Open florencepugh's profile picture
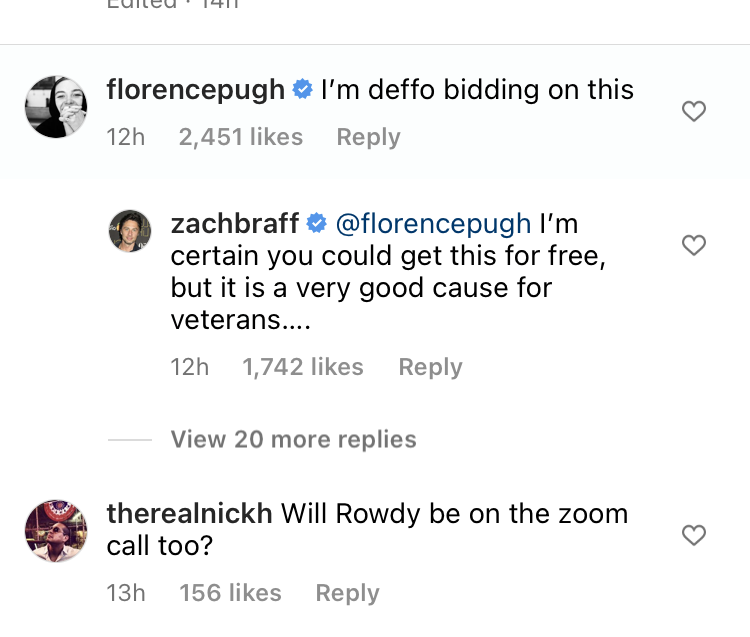Viewport: 750px width, 637px height. coord(56,107)
